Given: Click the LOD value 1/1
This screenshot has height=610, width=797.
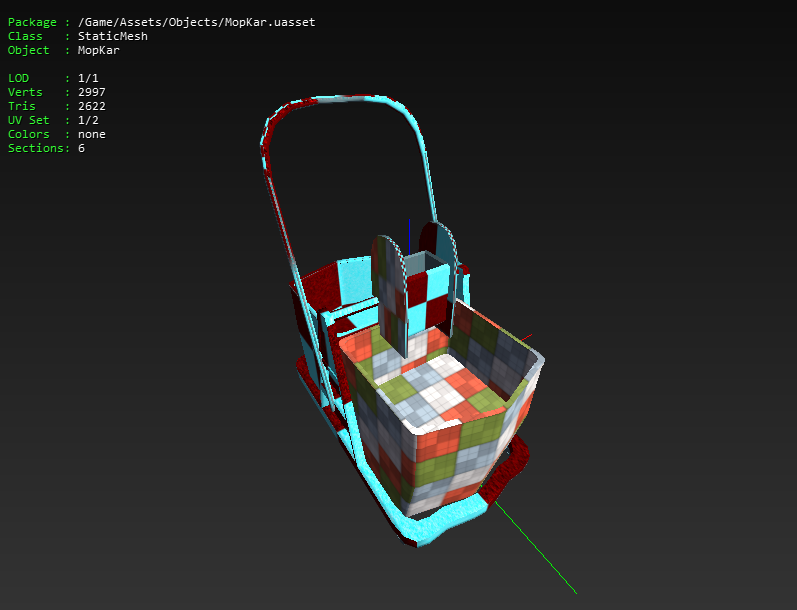Looking at the screenshot, I should click(88, 78).
